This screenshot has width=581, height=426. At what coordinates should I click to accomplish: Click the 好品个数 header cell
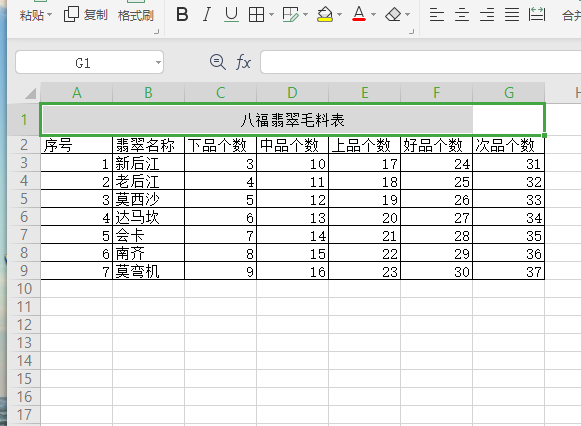click(x=436, y=145)
